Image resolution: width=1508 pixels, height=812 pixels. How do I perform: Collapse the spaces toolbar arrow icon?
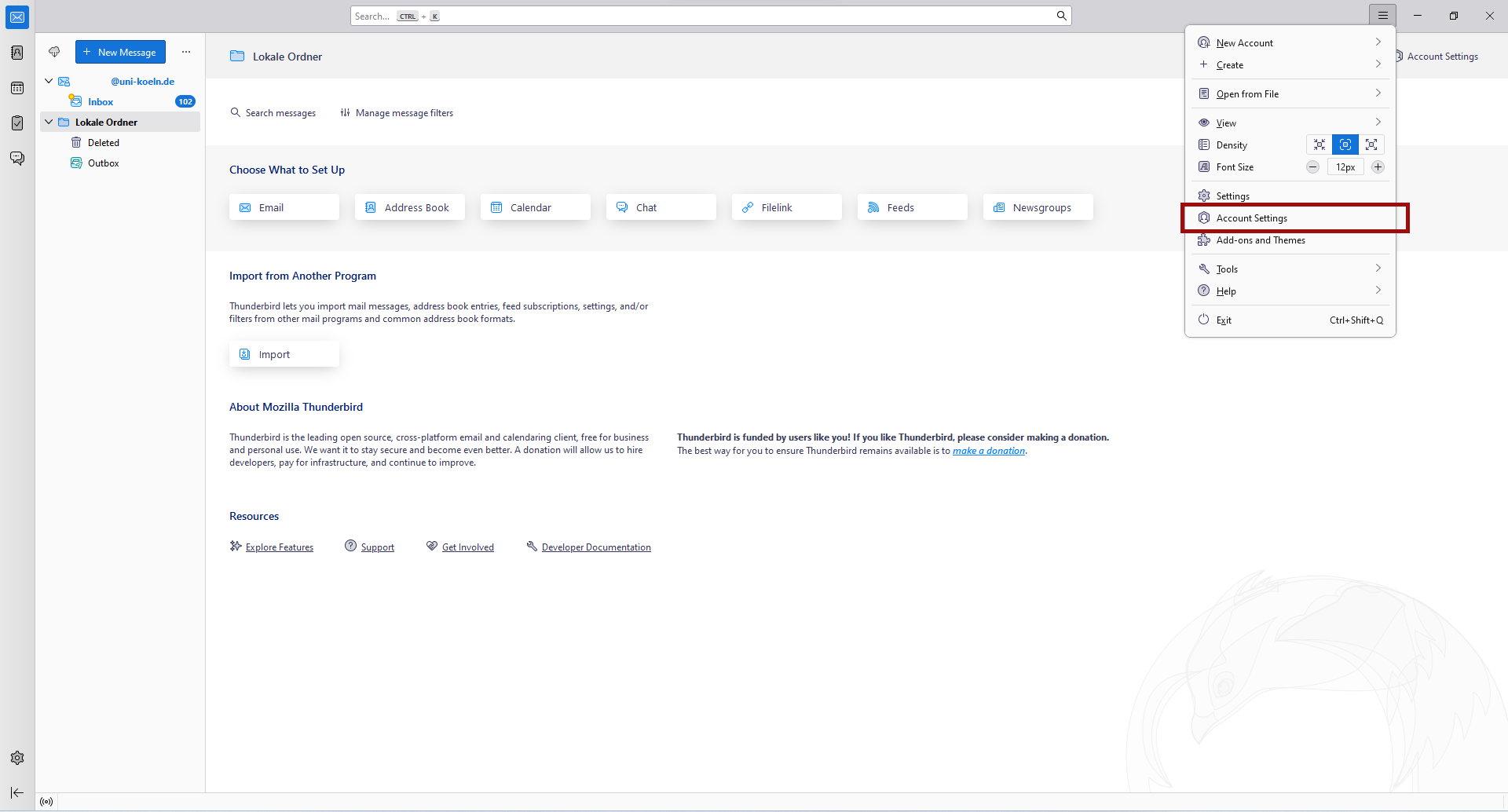pos(17,792)
